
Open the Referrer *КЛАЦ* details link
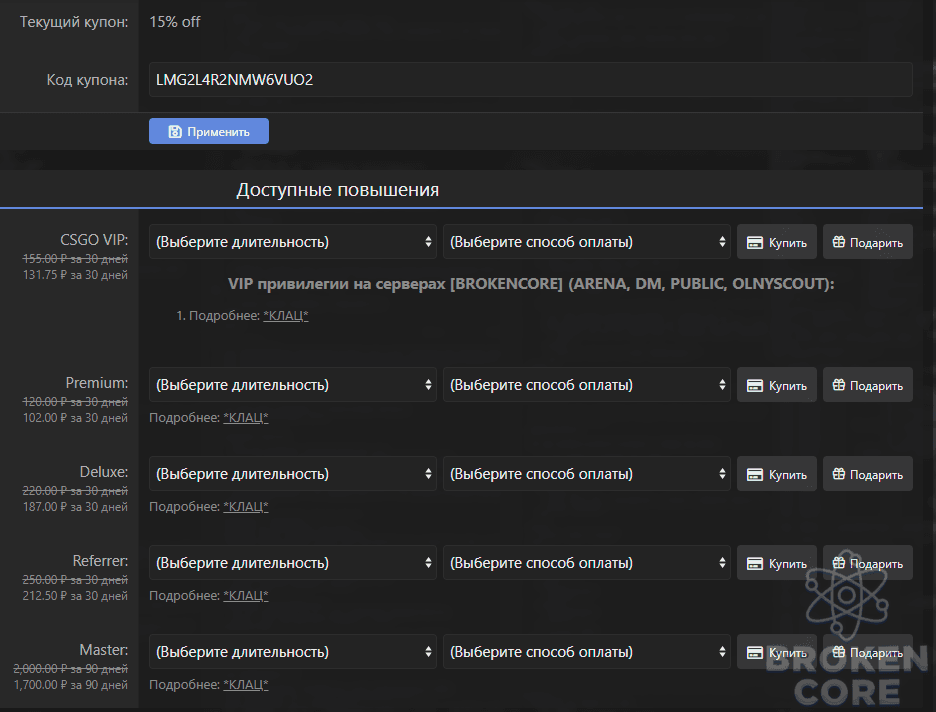point(246,596)
